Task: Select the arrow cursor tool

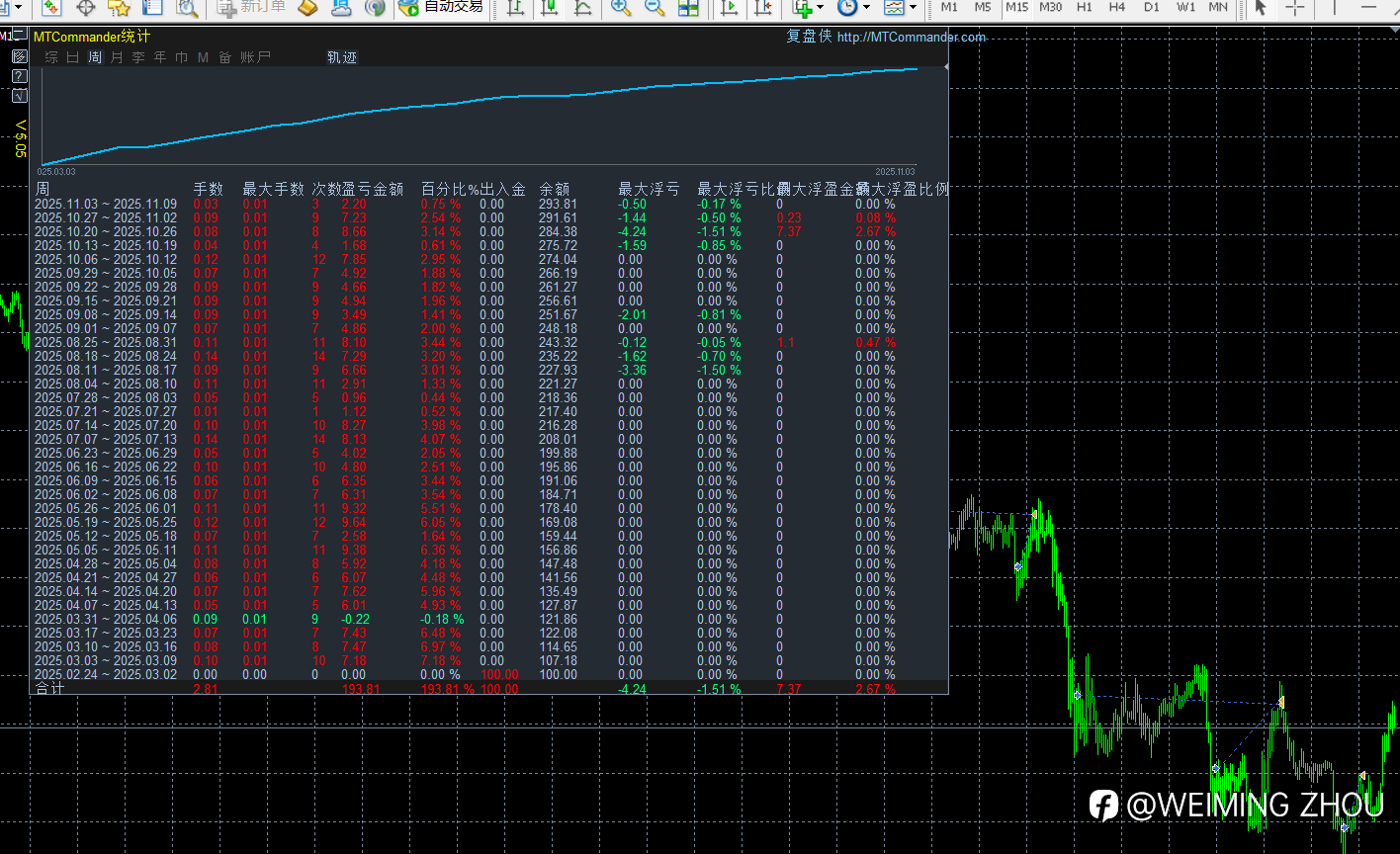Action: (1260, 8)
